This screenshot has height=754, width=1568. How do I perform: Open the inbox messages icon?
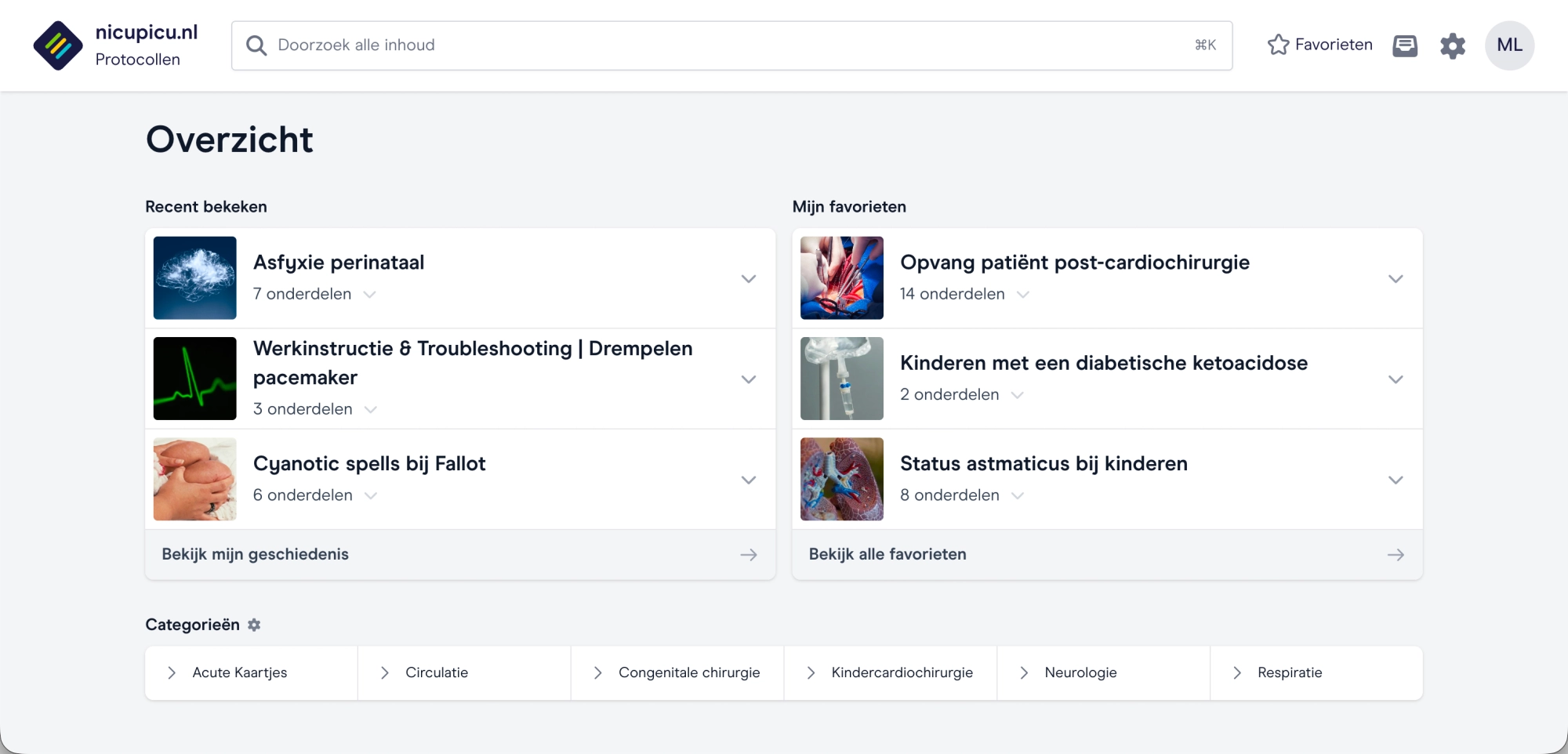[x=1404, y=45]
